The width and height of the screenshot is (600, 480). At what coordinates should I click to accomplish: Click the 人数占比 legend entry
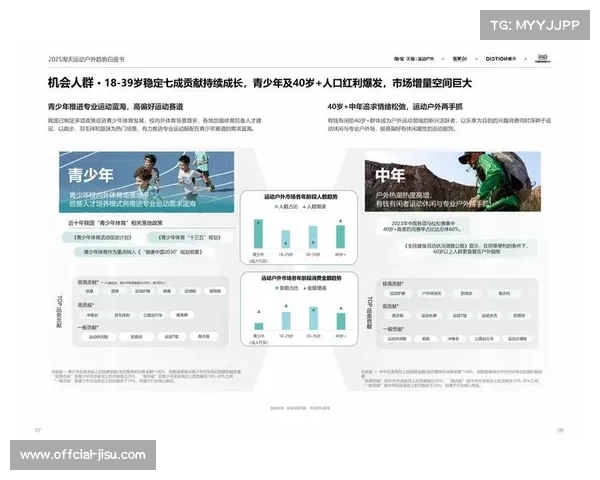click(x=286, y=207)
